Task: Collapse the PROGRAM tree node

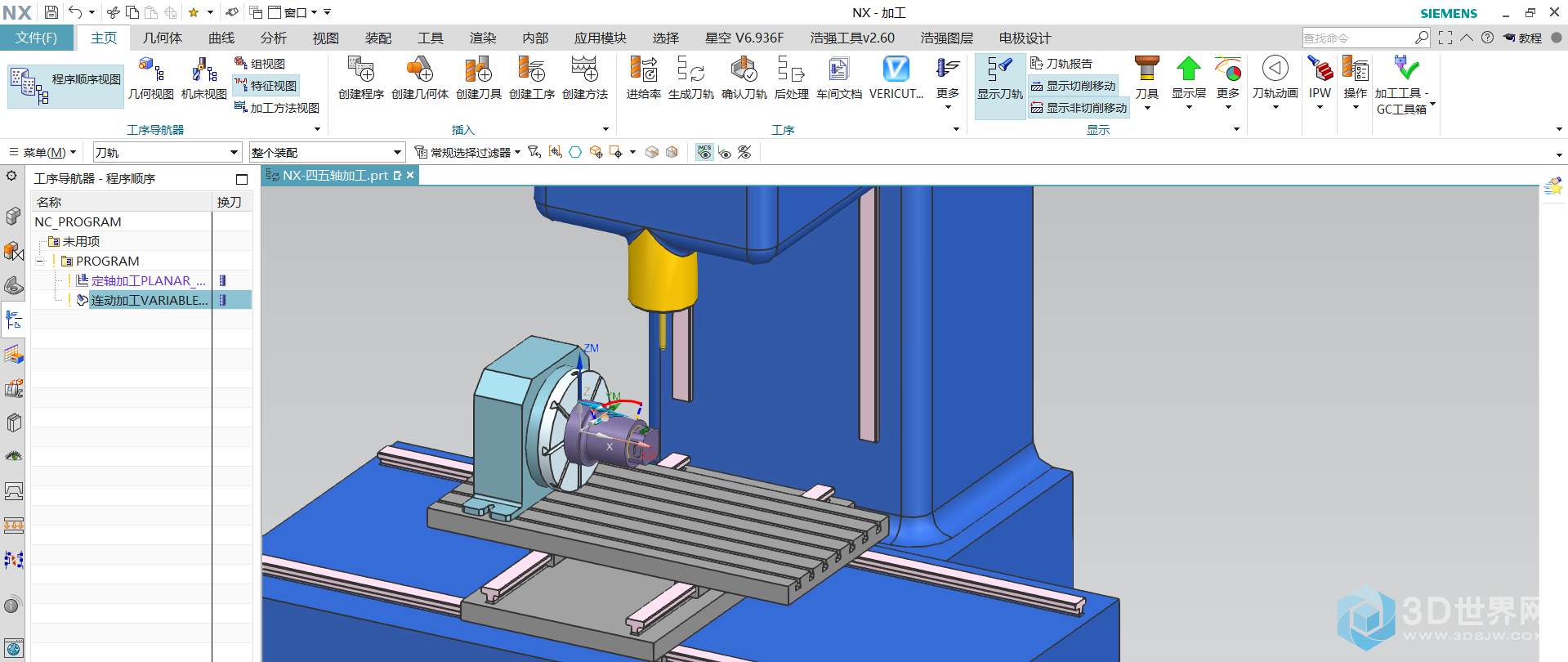Action: click(x=39, y=262)
